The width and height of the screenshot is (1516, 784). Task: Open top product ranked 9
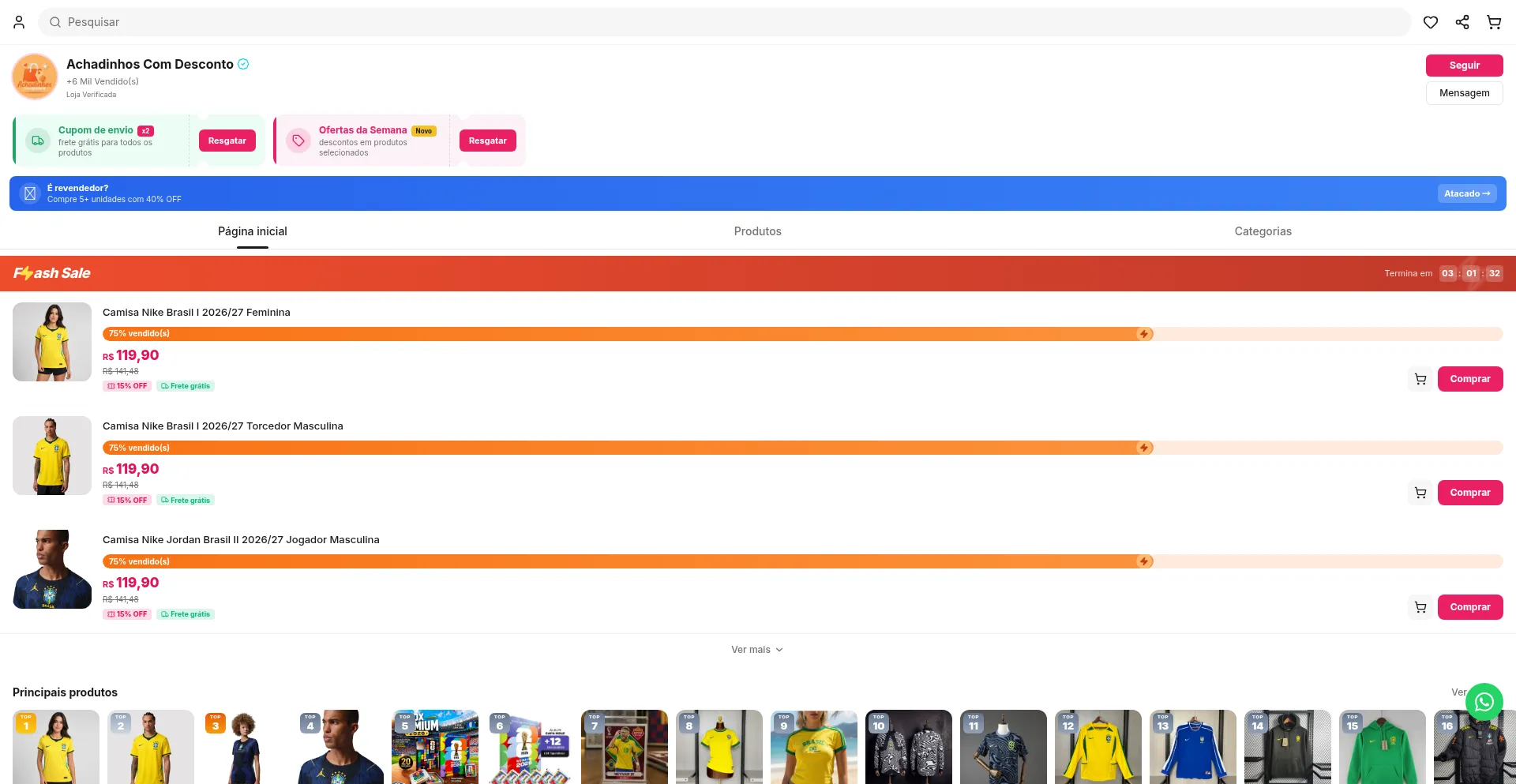pos(814,747)
